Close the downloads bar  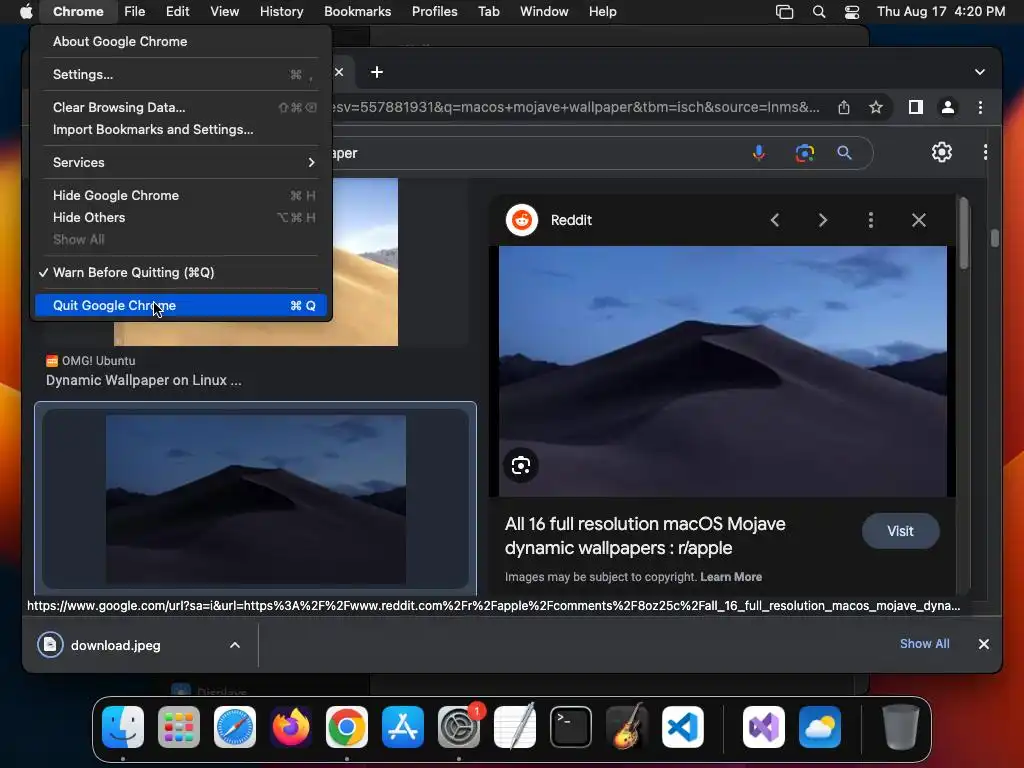984,644
